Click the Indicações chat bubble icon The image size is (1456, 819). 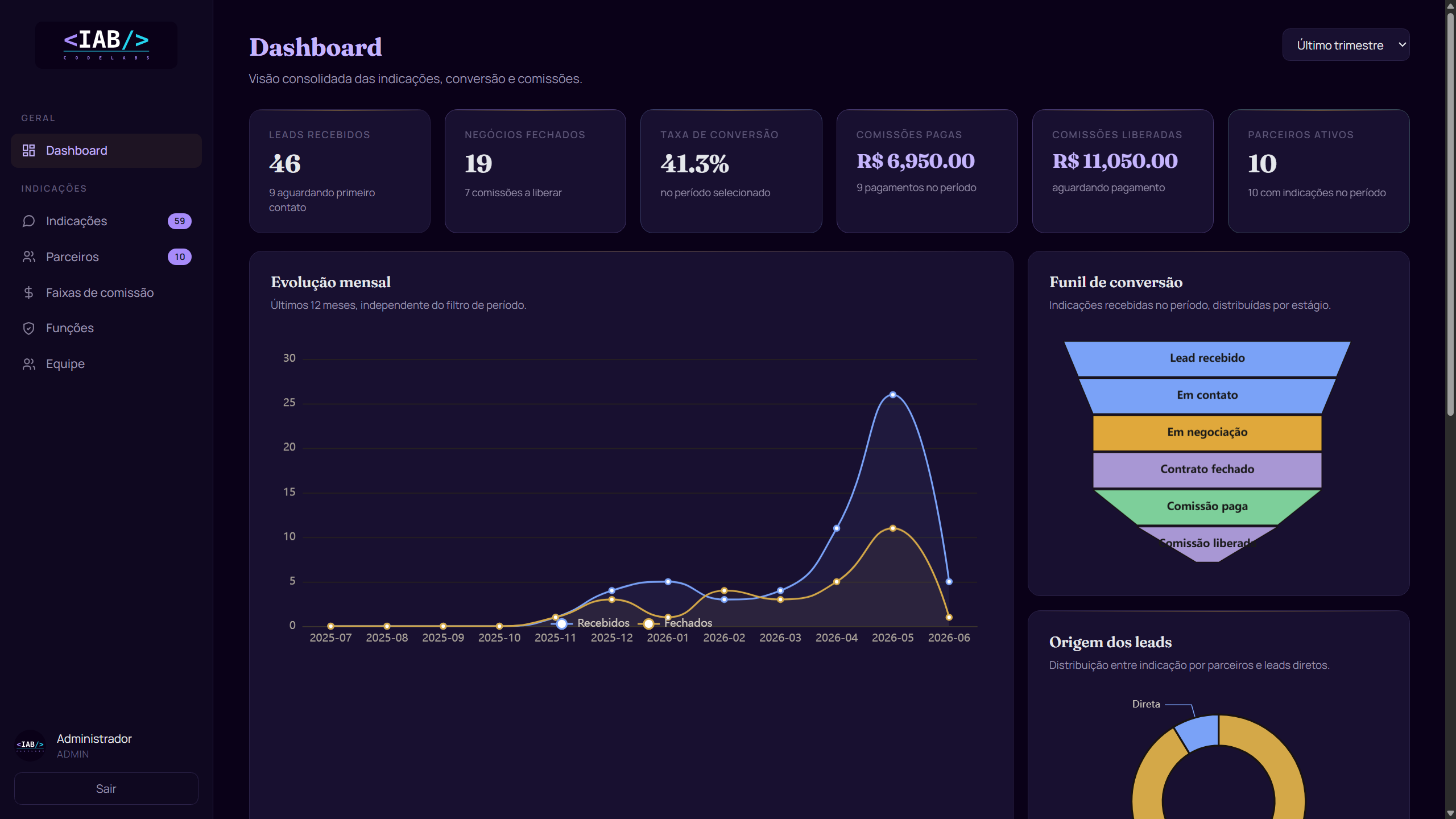click(28, 221)
